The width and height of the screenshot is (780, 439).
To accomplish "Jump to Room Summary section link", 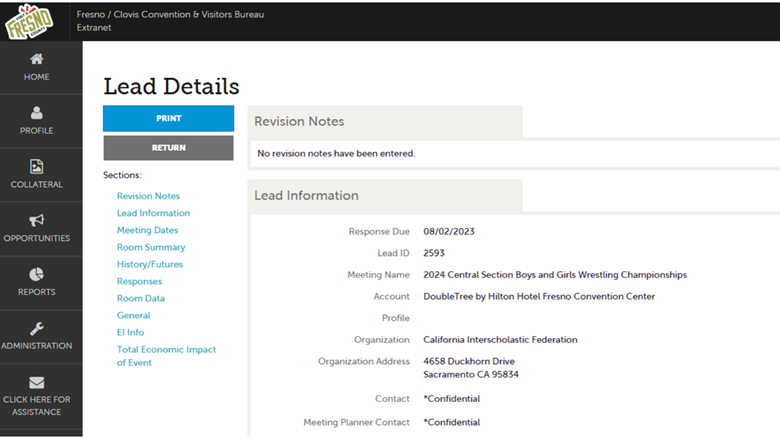I will coord(151,247).
